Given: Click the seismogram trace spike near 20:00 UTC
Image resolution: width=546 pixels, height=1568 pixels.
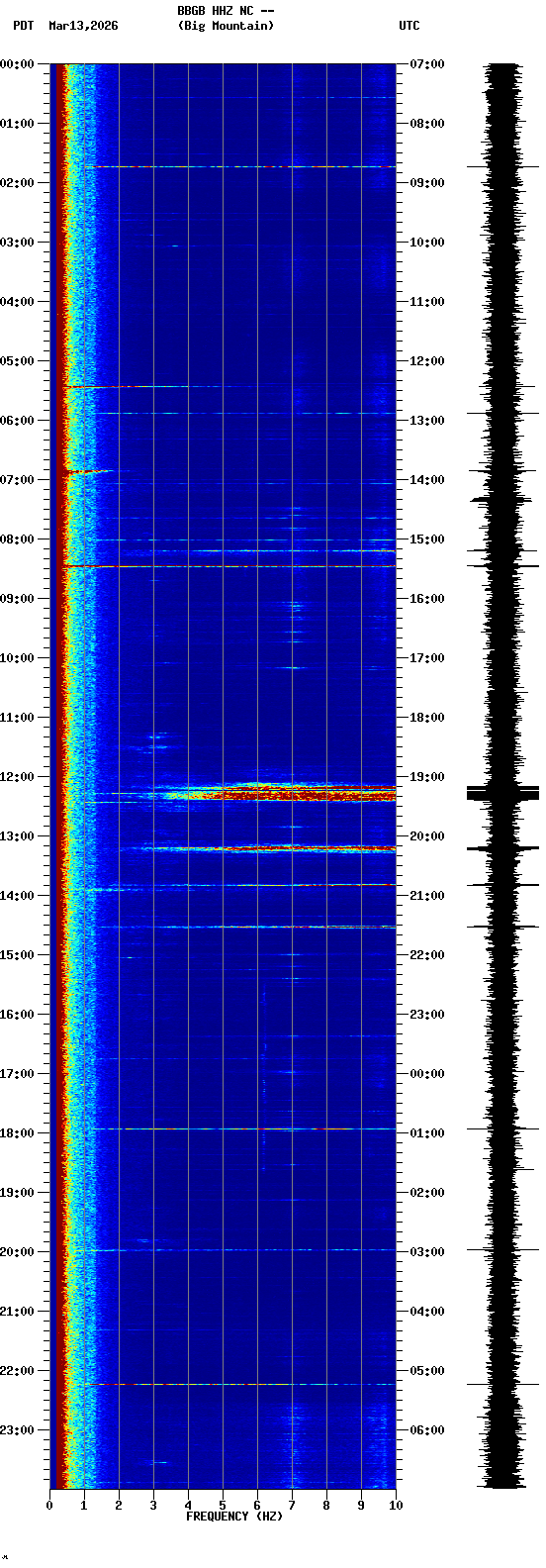Looking at the screenshot, I should (x=503, y=848).
